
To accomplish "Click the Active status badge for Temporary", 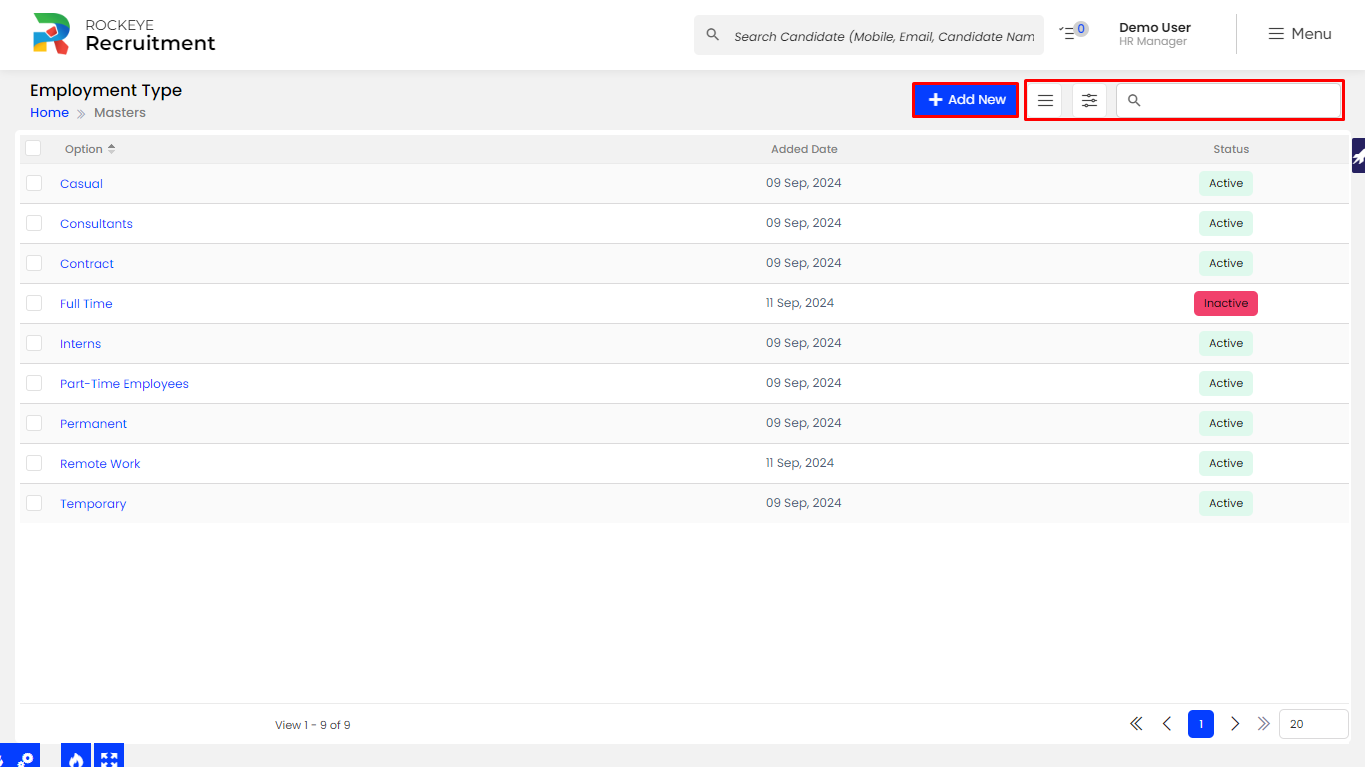I will pos(1226,503).
